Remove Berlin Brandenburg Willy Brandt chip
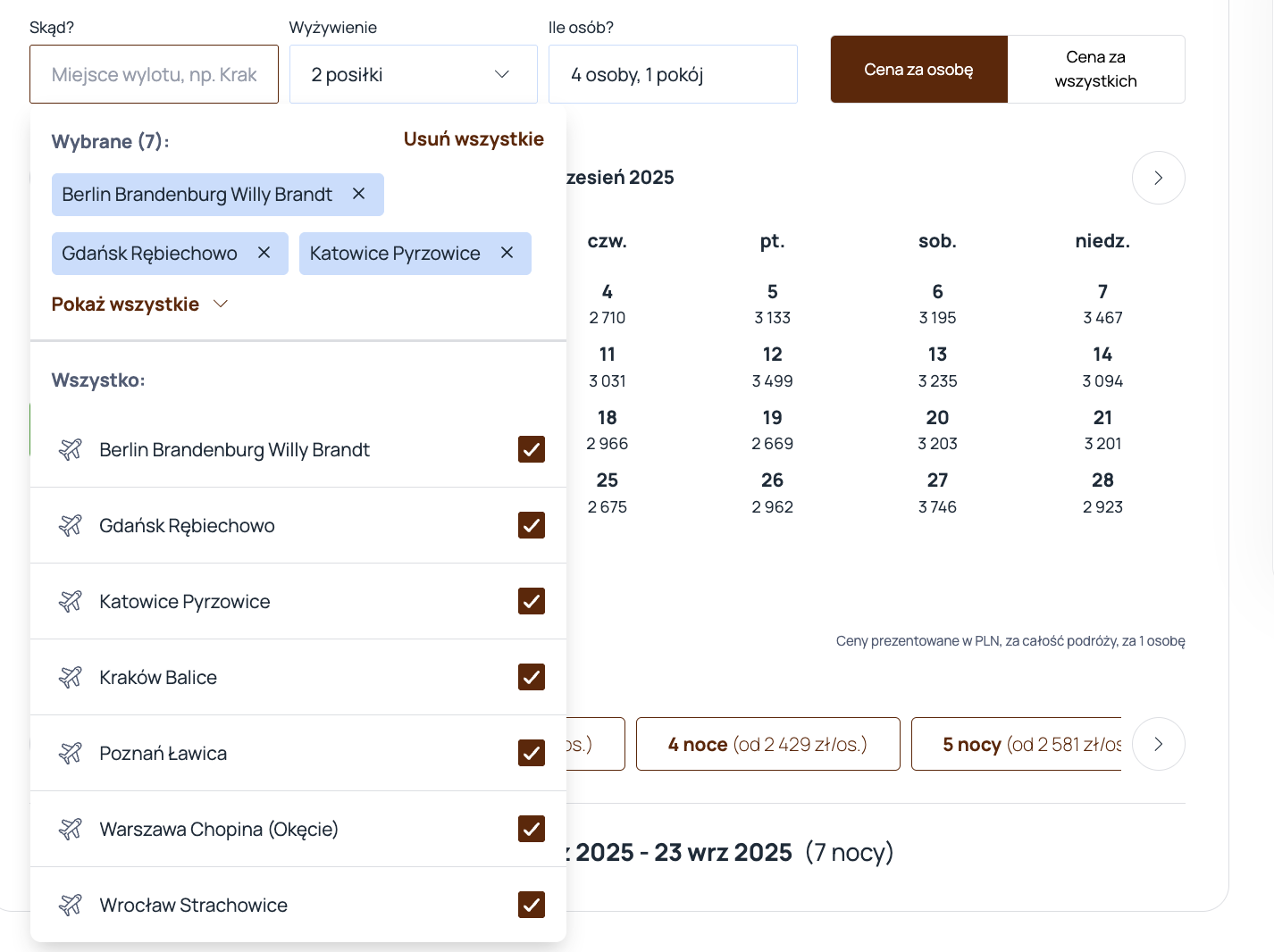Image resolution: width=1274 pixels, height=952 pixels. click(x=358, y=194)
